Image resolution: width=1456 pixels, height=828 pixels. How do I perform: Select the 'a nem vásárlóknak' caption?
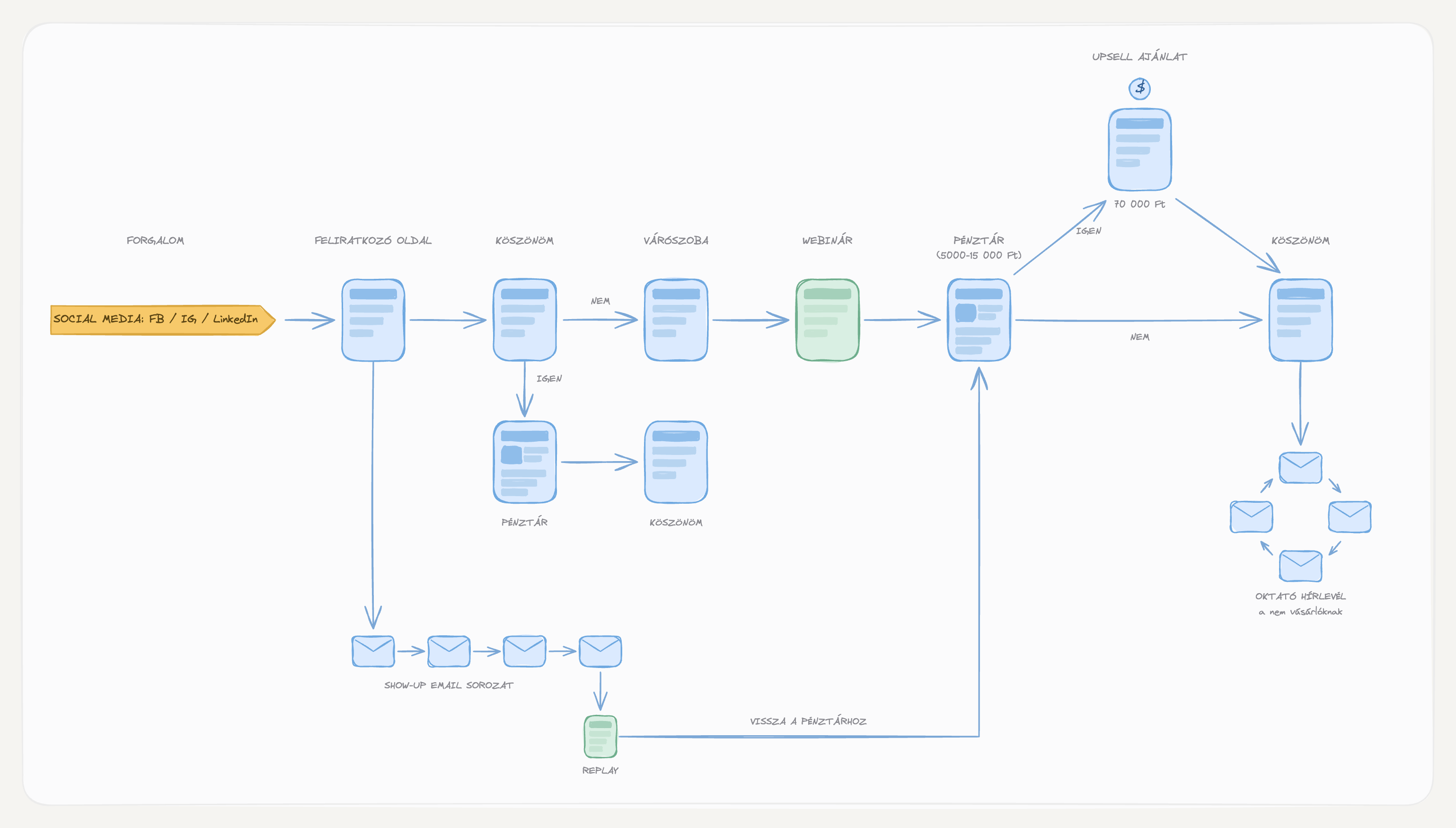tap(1300, 612)
